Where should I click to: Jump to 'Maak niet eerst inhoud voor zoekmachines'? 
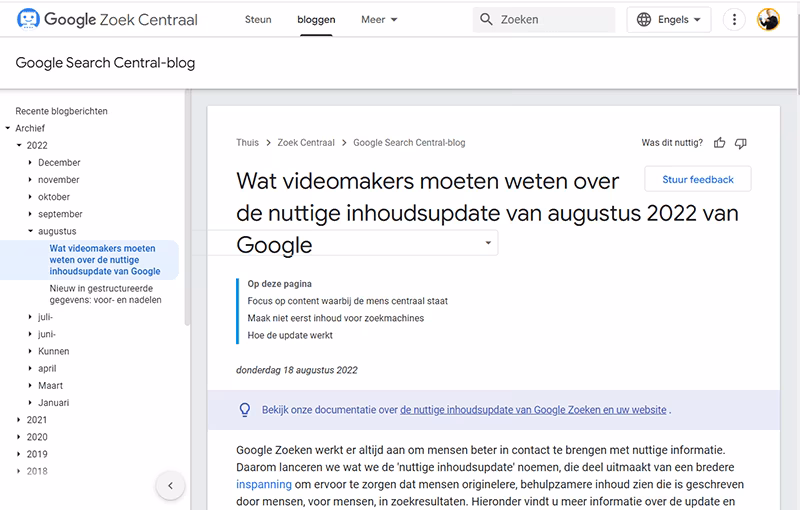coord(336,318)
